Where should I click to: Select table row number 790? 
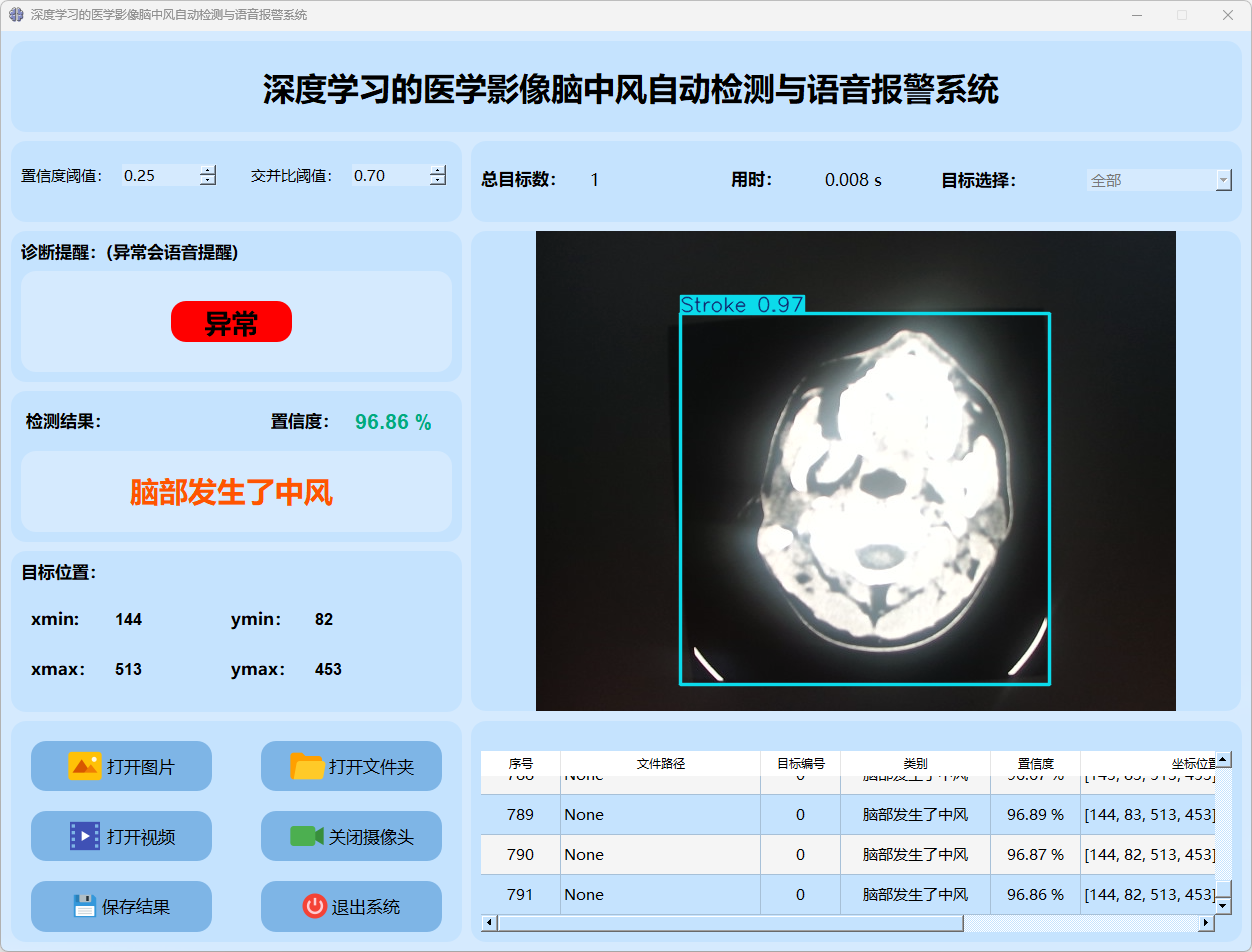[520, 855]
